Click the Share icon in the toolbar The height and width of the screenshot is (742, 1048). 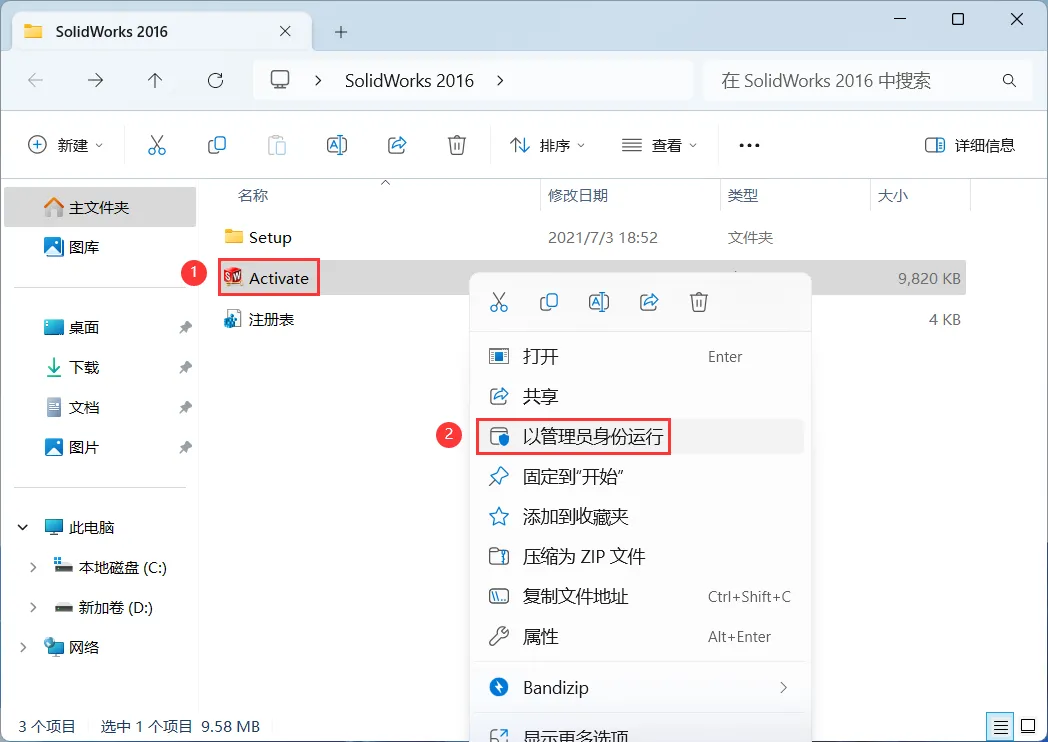point(397,145)
